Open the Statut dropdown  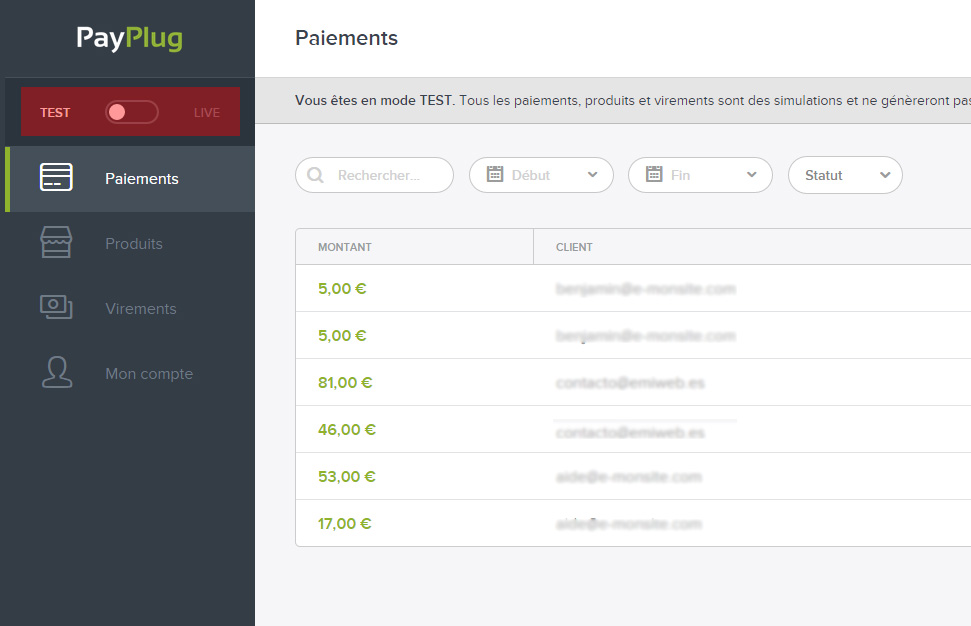[845, 174]
